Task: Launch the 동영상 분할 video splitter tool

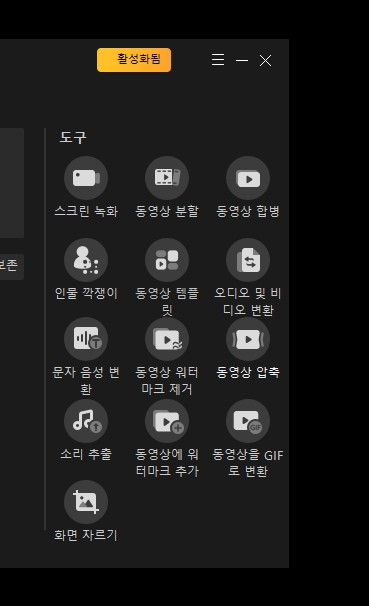Action: pos(167,178)
